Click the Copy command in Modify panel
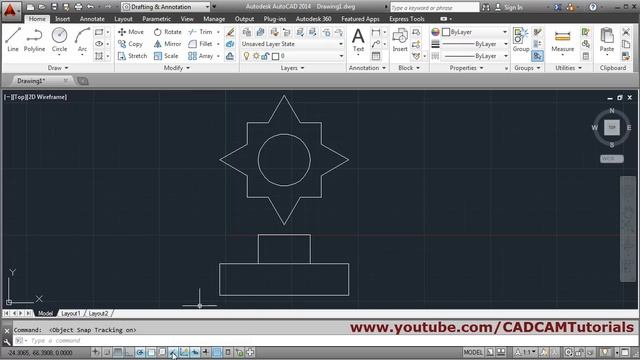Image resolution: width=640 pixels, height=360 pixels. pos(130,44)
